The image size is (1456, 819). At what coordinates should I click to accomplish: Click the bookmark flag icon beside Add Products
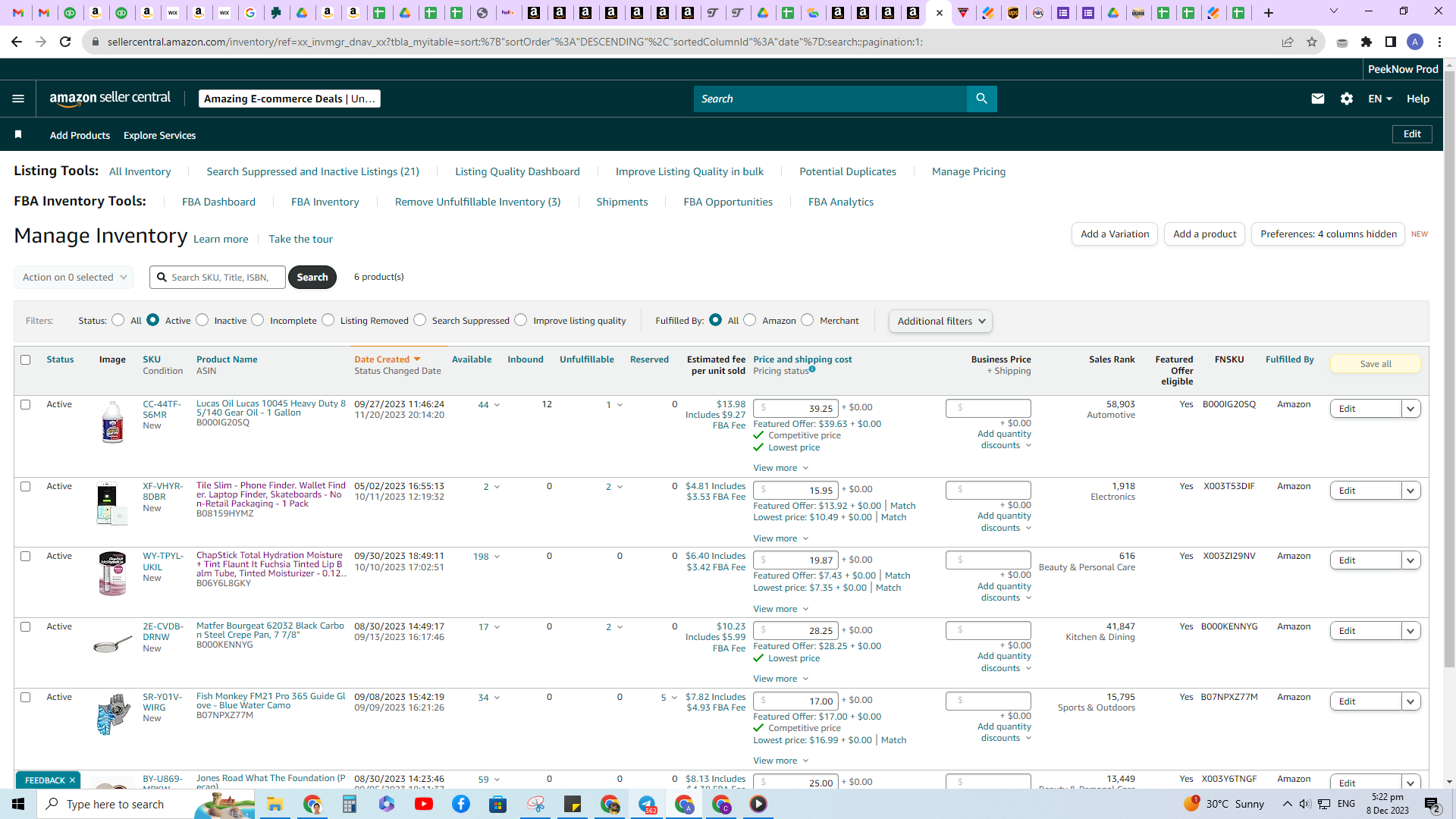point(18,134)
